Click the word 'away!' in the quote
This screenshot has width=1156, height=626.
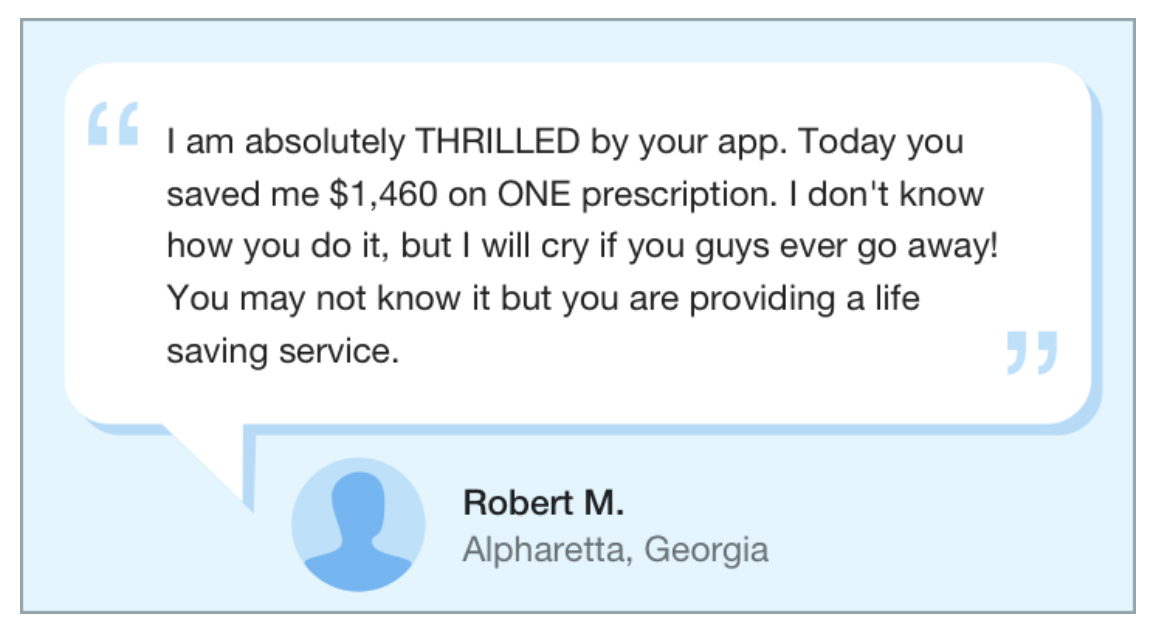pos(953,247)
